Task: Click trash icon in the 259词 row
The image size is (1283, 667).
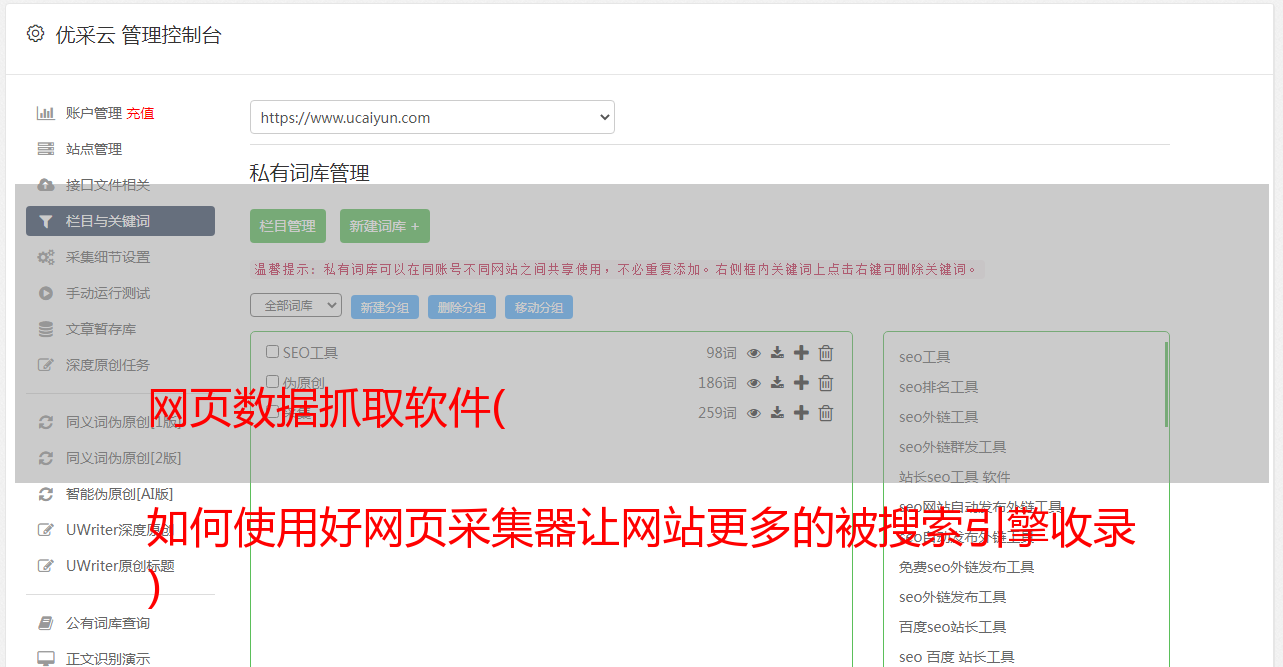Action: click(826, 413)
